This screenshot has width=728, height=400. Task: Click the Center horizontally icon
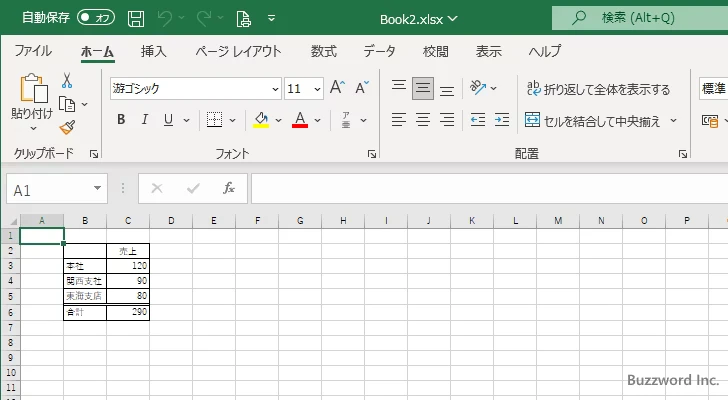click(423, 120)
